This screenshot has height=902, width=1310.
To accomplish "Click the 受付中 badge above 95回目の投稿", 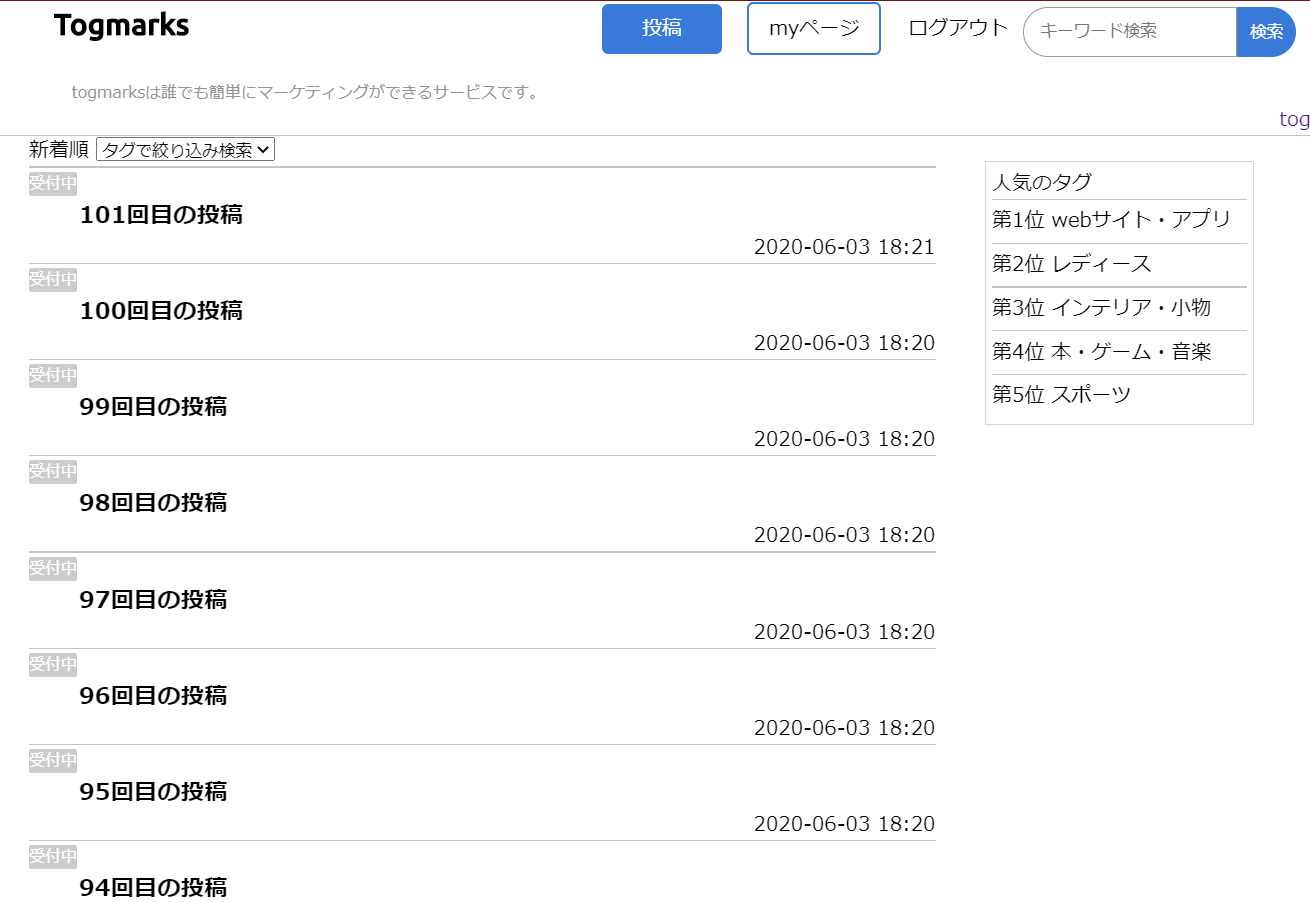I will [53, 760].
